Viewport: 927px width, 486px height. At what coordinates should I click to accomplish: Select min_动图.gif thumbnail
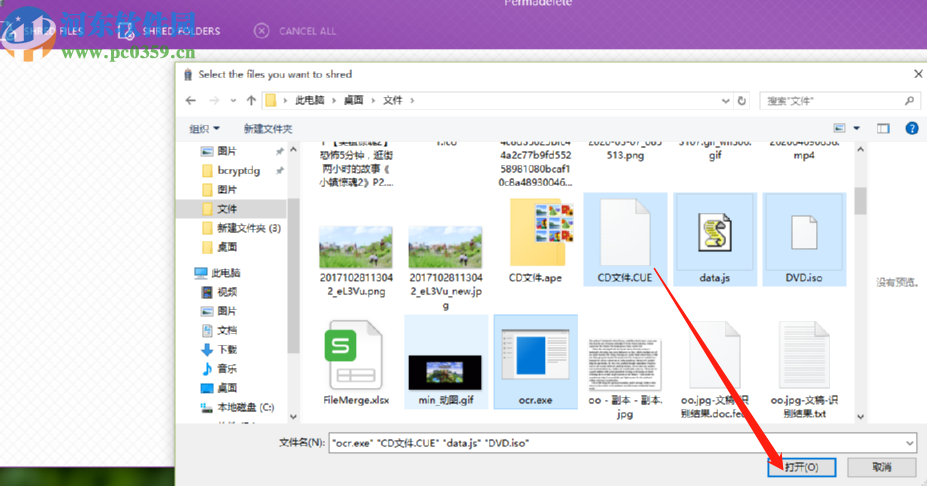[x=445, y=373]
